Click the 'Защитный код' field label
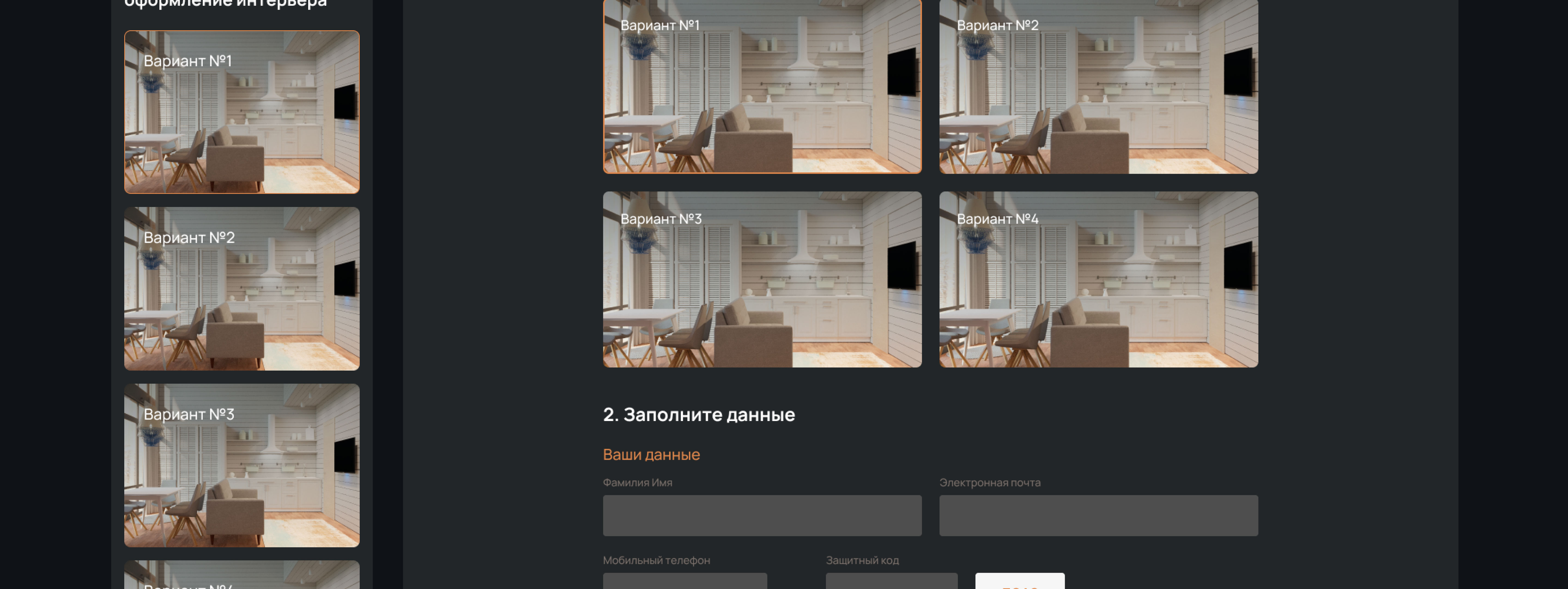Viewport: 1568px width, 589px height. click(862, 560)
